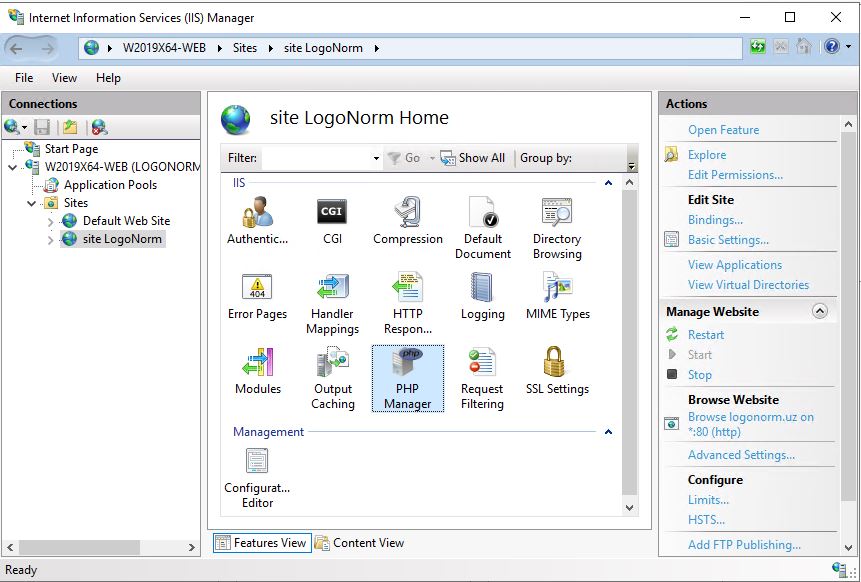Collapse the Management group section
Image resolution: width=861 pixels, height=582 pixels.
[x=608, y=432]
